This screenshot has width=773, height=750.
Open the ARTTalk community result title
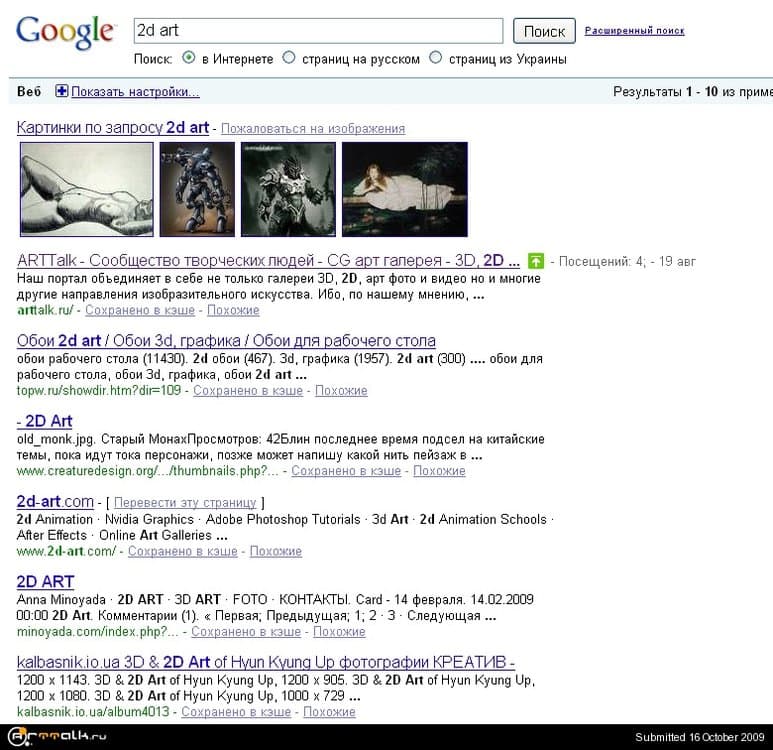(268, 260)
